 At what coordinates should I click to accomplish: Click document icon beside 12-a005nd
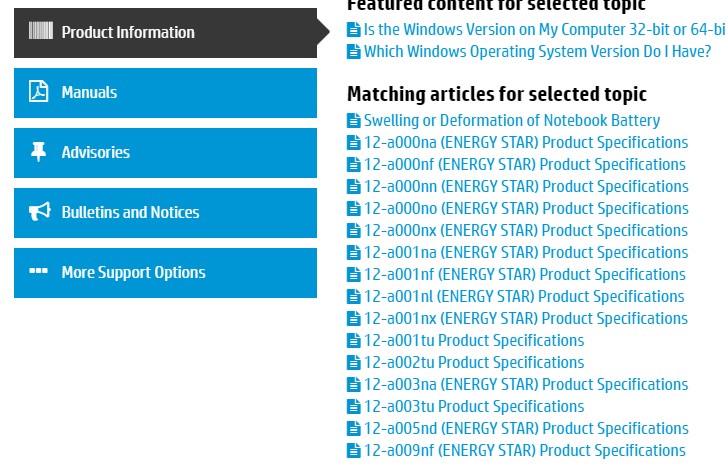coord(354,429)
